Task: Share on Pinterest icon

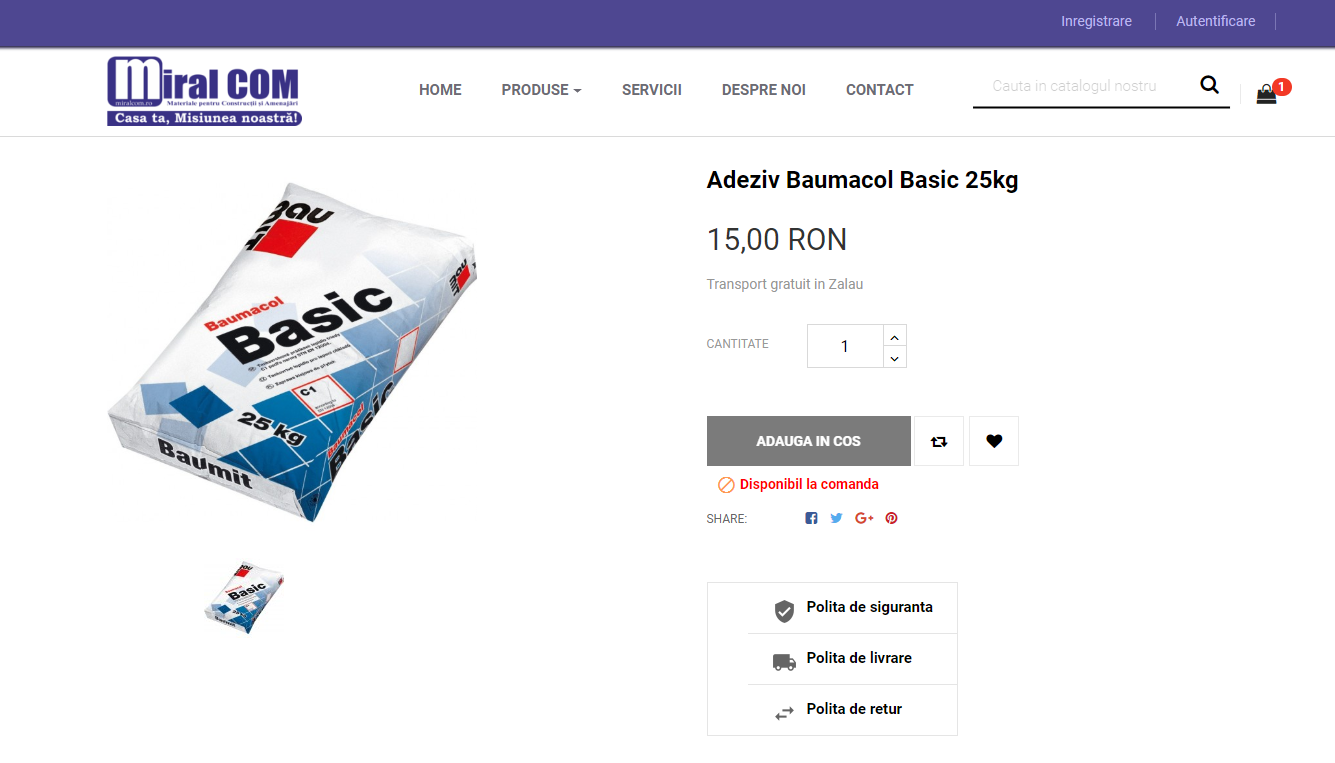Action: pos(891,518)
